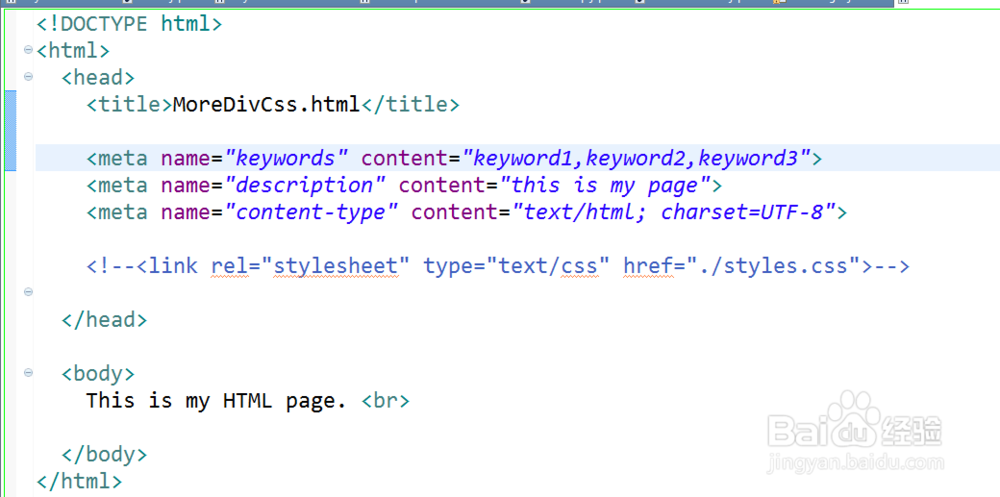Click the "description" attribute value
The image size is (1000, 497).
click(305, 185)
